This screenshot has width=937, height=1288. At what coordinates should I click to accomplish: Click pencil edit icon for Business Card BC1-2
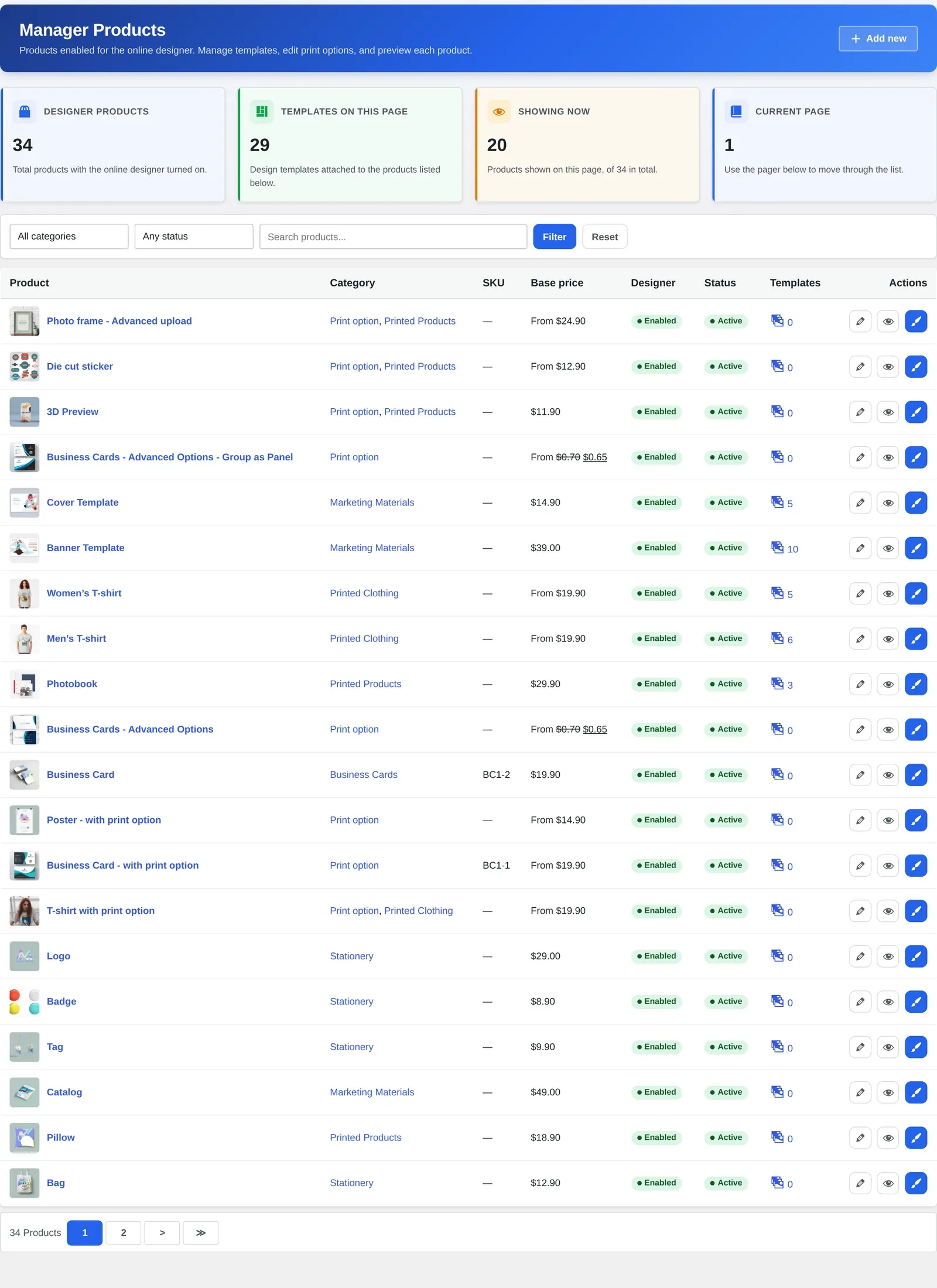pyautogui.click(x=860, y=775)
